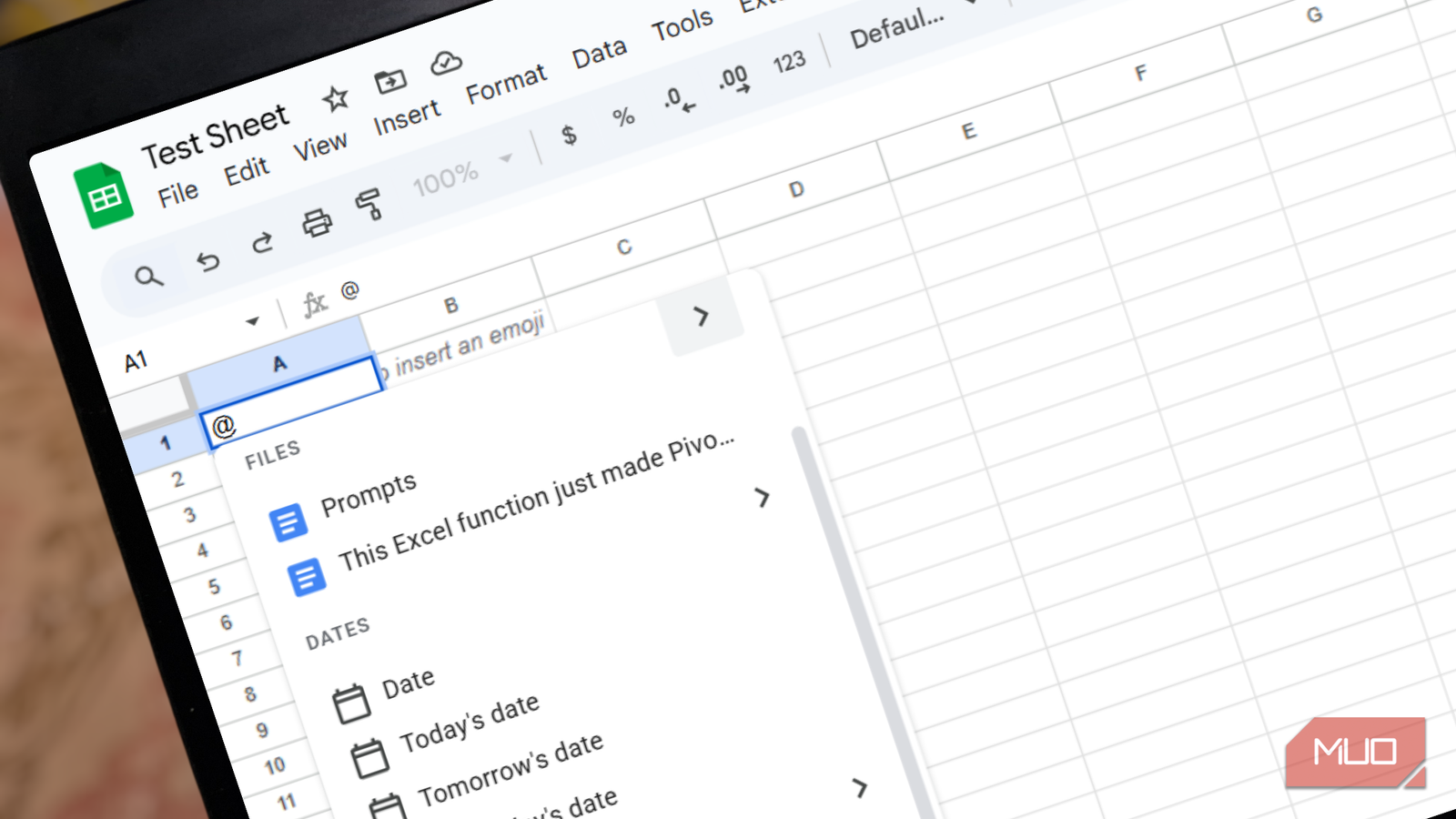Open search within the sheet
This screenshot has height=819, width=1456.
point(148,275)
